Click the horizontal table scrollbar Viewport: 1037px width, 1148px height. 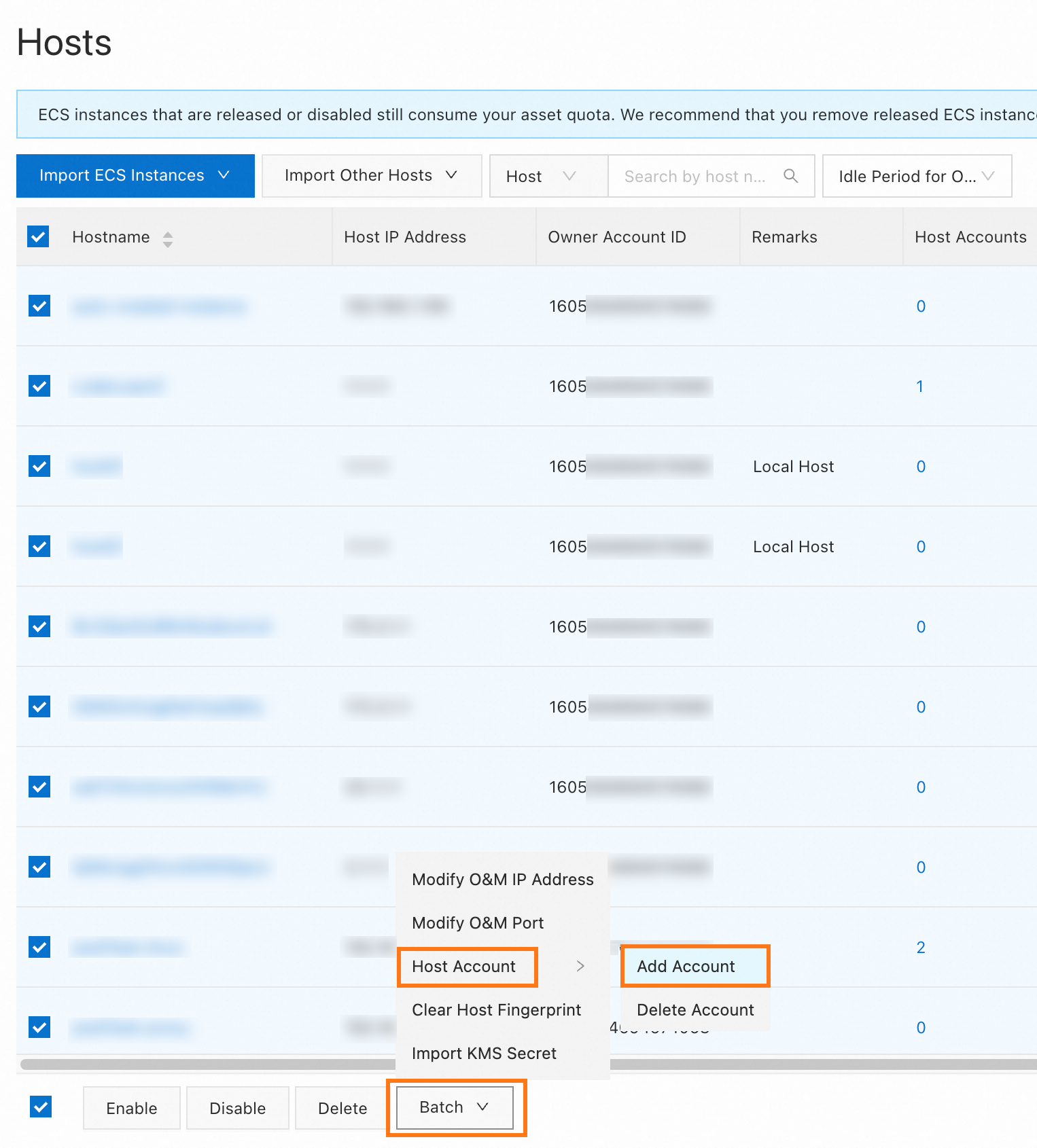tap(529, 1064)
